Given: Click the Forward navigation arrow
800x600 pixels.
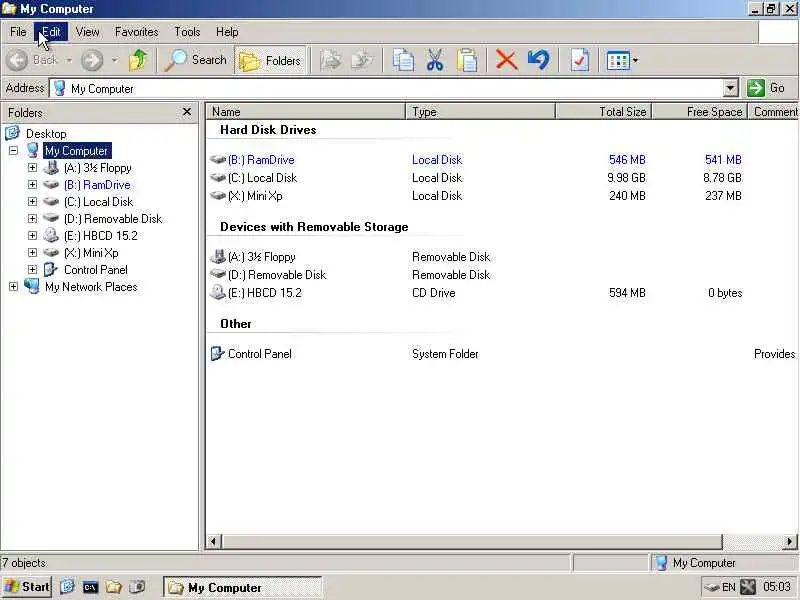Looking at the screenshot, I should coord(92,60).
